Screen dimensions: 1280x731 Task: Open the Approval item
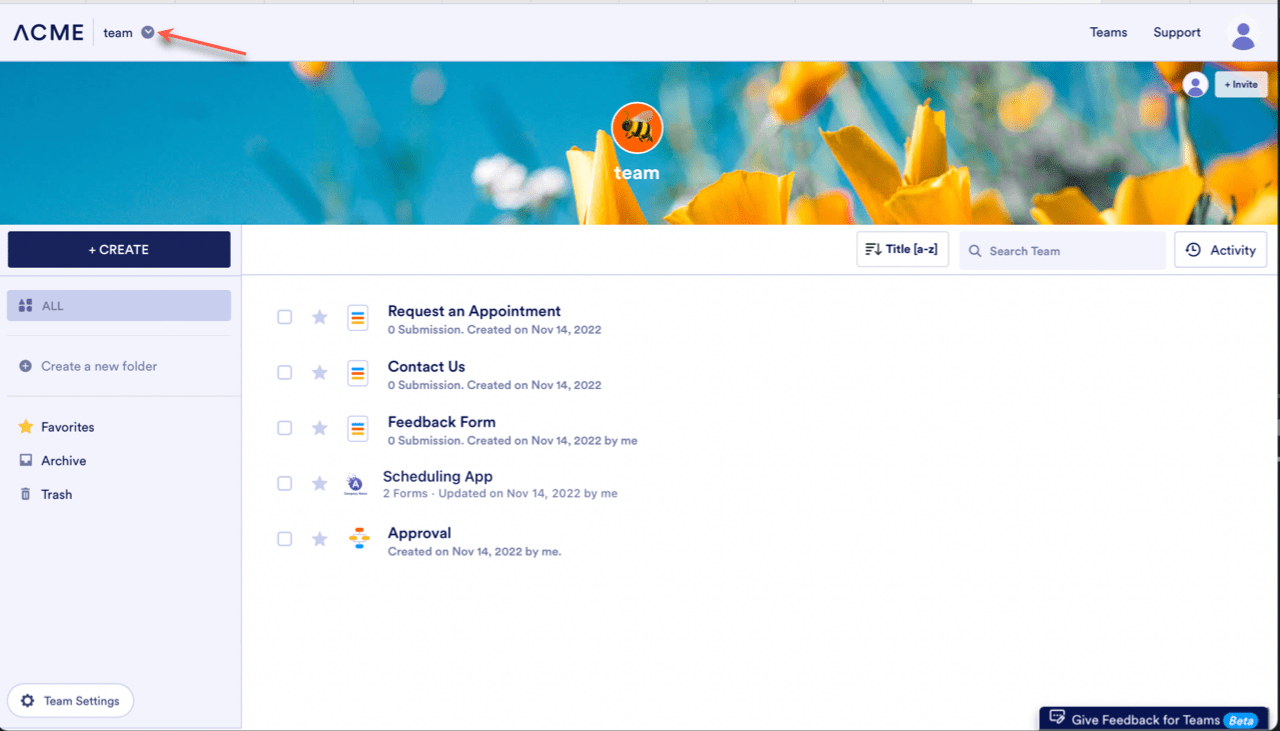pos(419,533)
